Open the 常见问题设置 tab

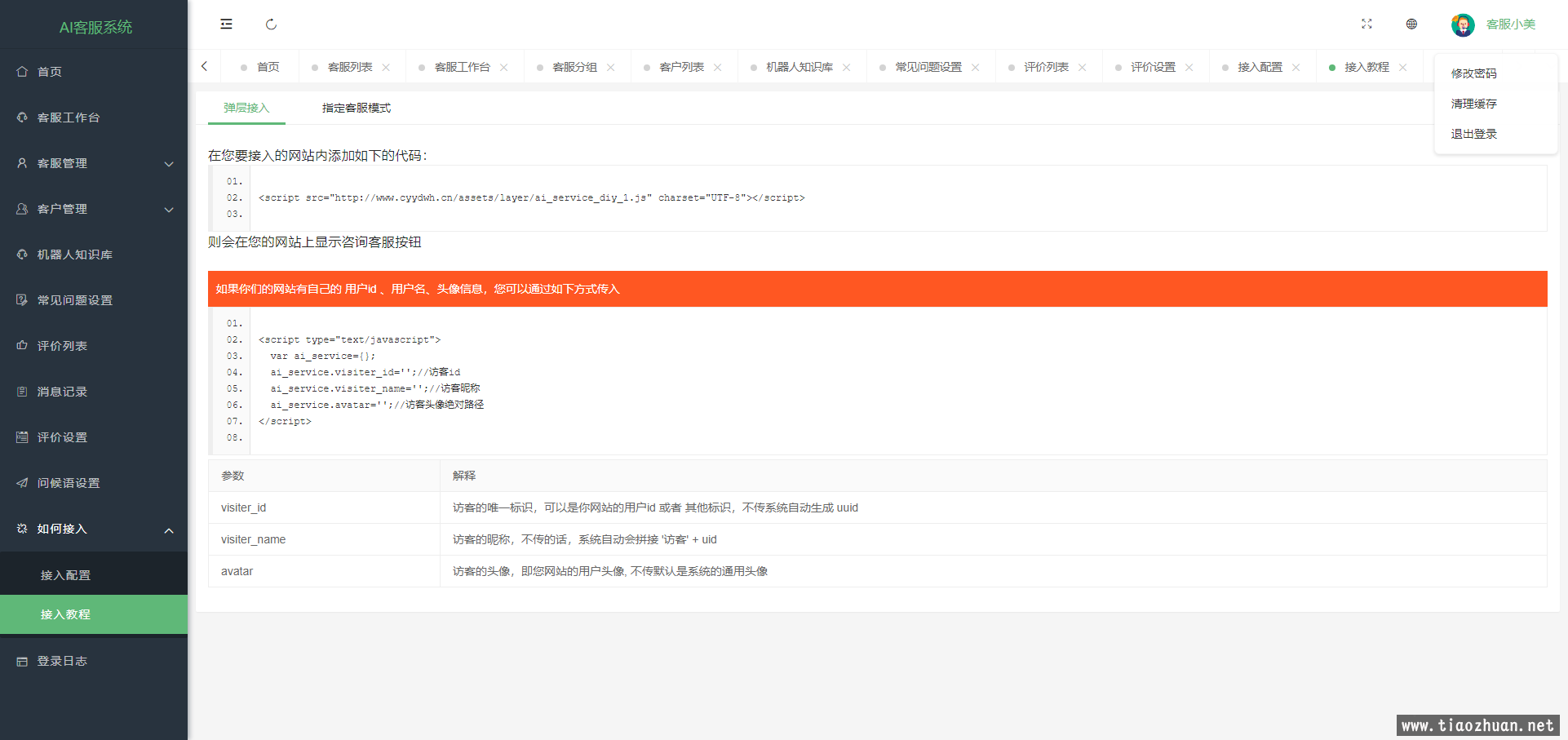928,67
